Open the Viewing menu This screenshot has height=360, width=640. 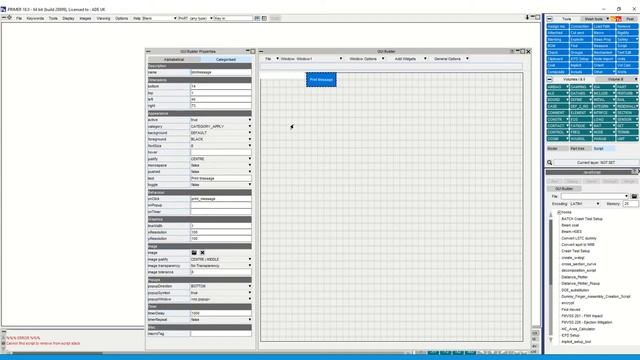[103, 18]
